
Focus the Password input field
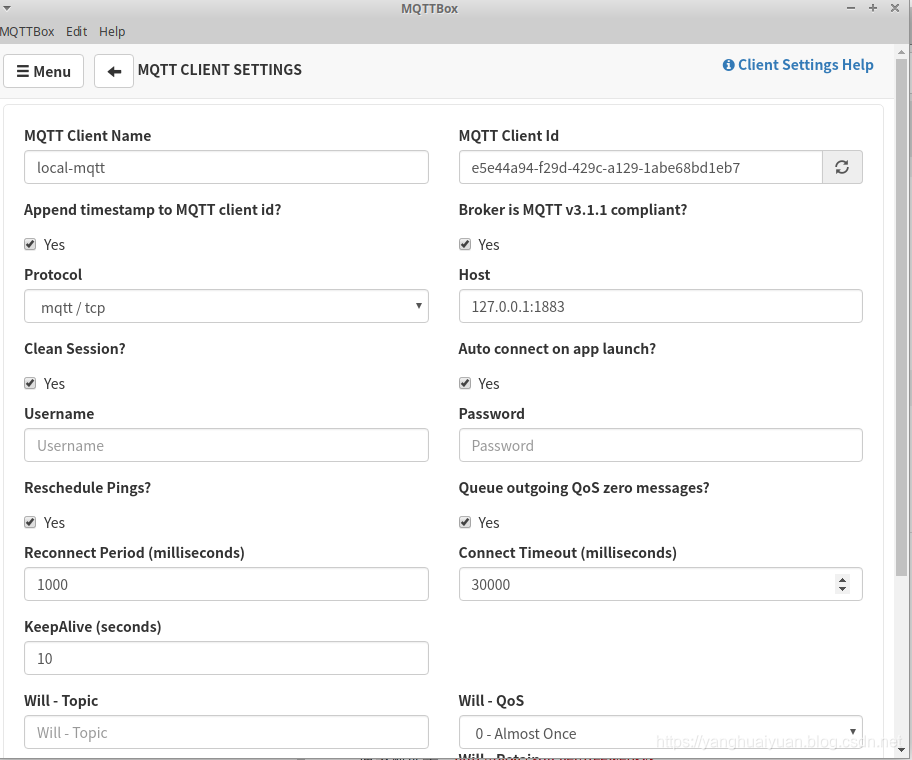click(x=661, y=445)
